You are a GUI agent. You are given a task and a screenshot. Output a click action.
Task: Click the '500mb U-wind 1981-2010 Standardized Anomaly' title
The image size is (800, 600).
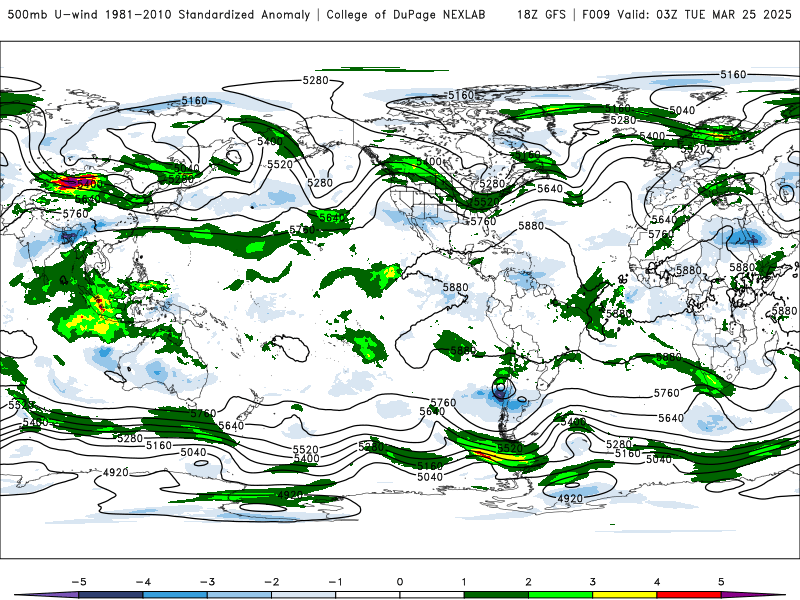coord(159,15)
